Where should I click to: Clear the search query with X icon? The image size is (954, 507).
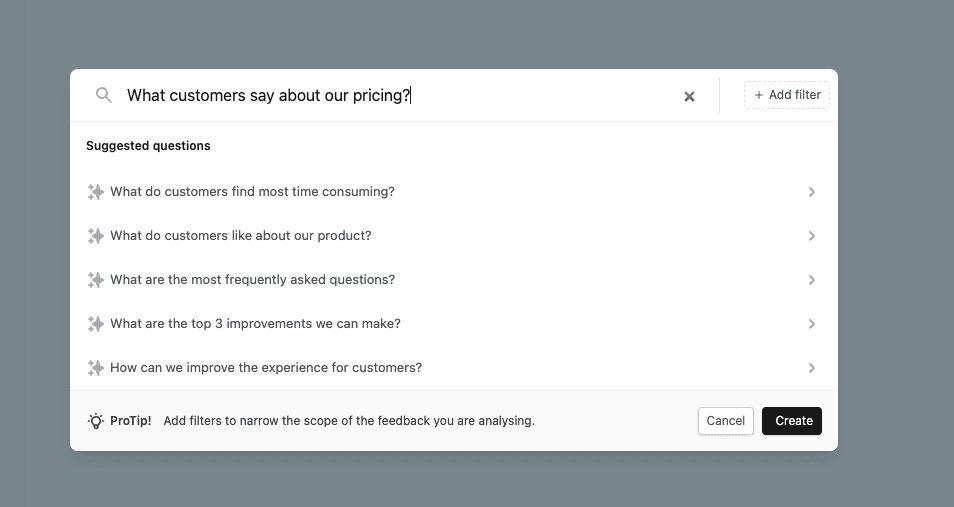pyautogui.click(x=689, y=96)
